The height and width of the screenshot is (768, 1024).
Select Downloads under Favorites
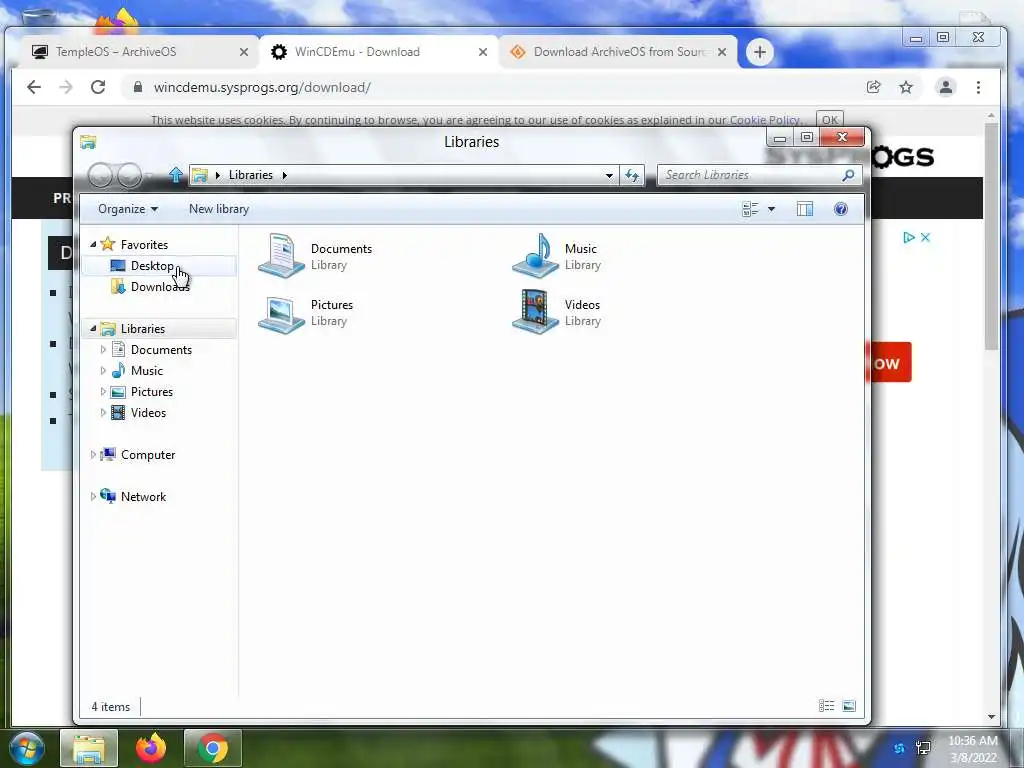(159, 287)
